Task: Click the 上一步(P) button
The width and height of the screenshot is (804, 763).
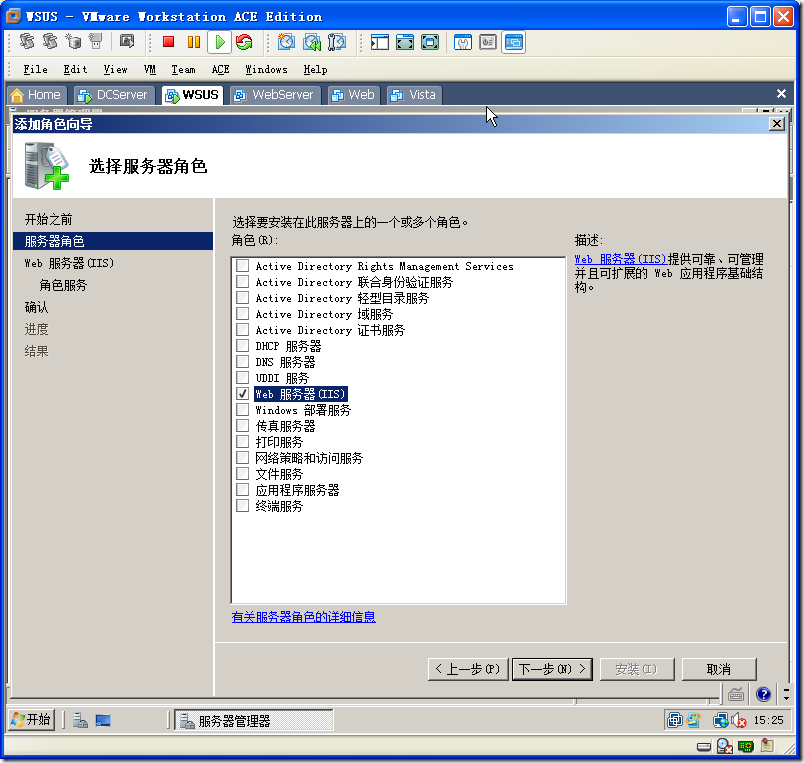Action: tap(468, 669)
